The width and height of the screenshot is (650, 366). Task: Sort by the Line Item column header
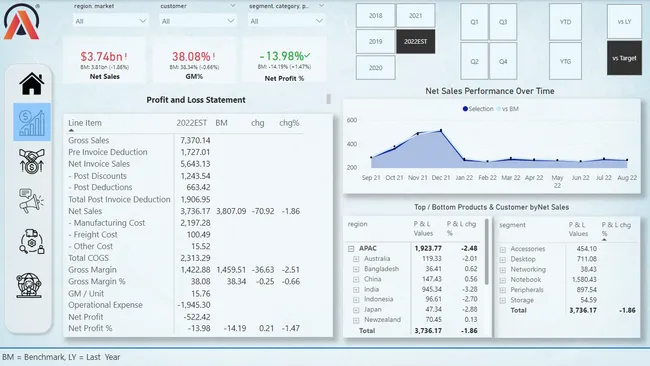point(85,123)
